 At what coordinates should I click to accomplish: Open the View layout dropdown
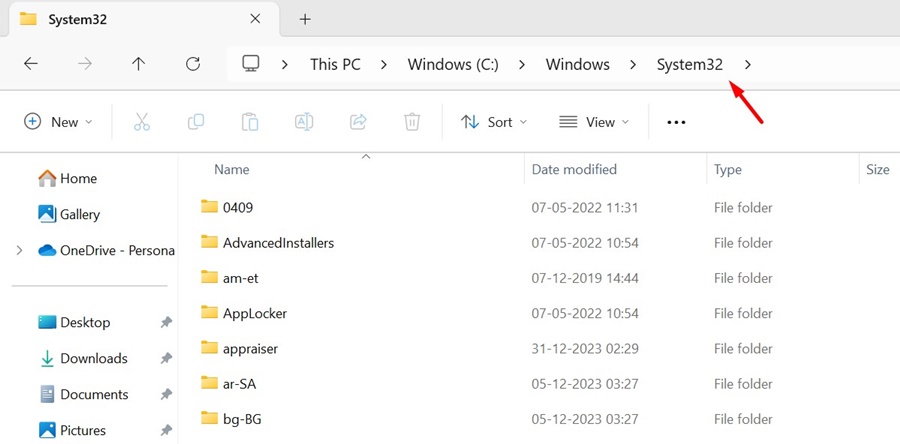pos(594,122)
